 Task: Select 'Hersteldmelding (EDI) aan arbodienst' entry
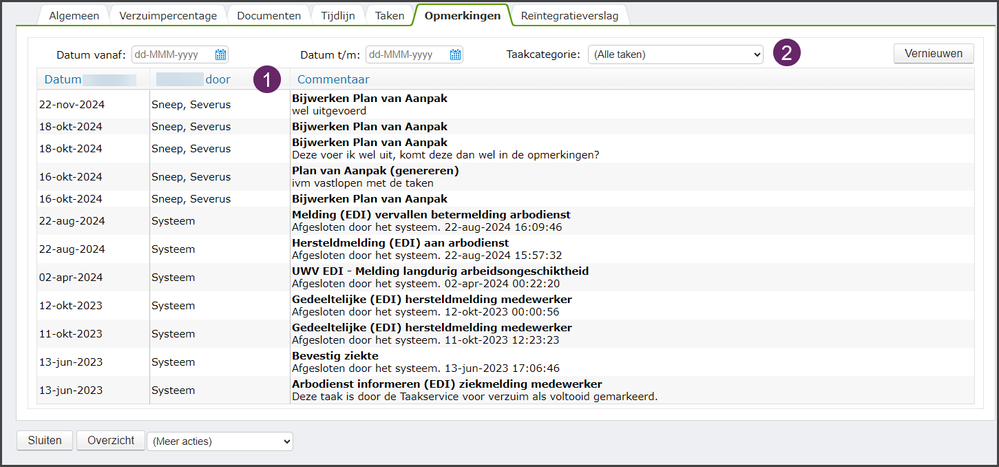coord(400,243)
